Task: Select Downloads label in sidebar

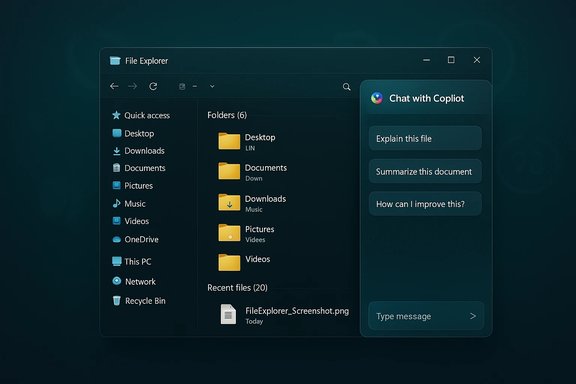Action: [x=144, y=151]
